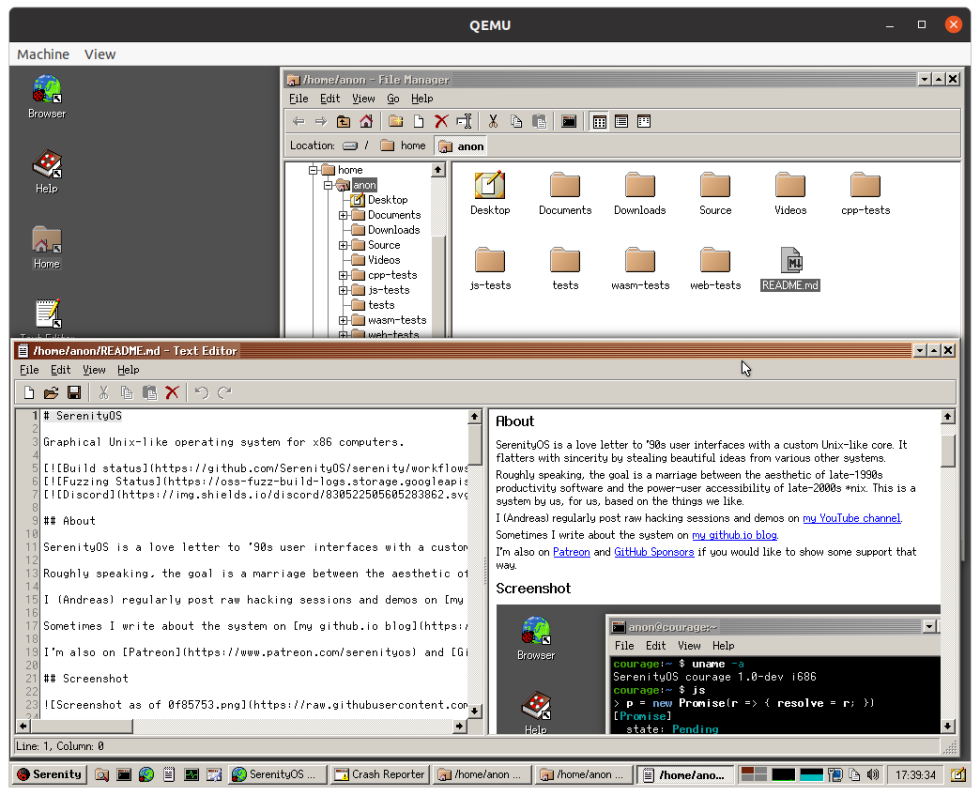
Task: Select the delete (red X) toolbar icon
Action: [x=440, y=121]
